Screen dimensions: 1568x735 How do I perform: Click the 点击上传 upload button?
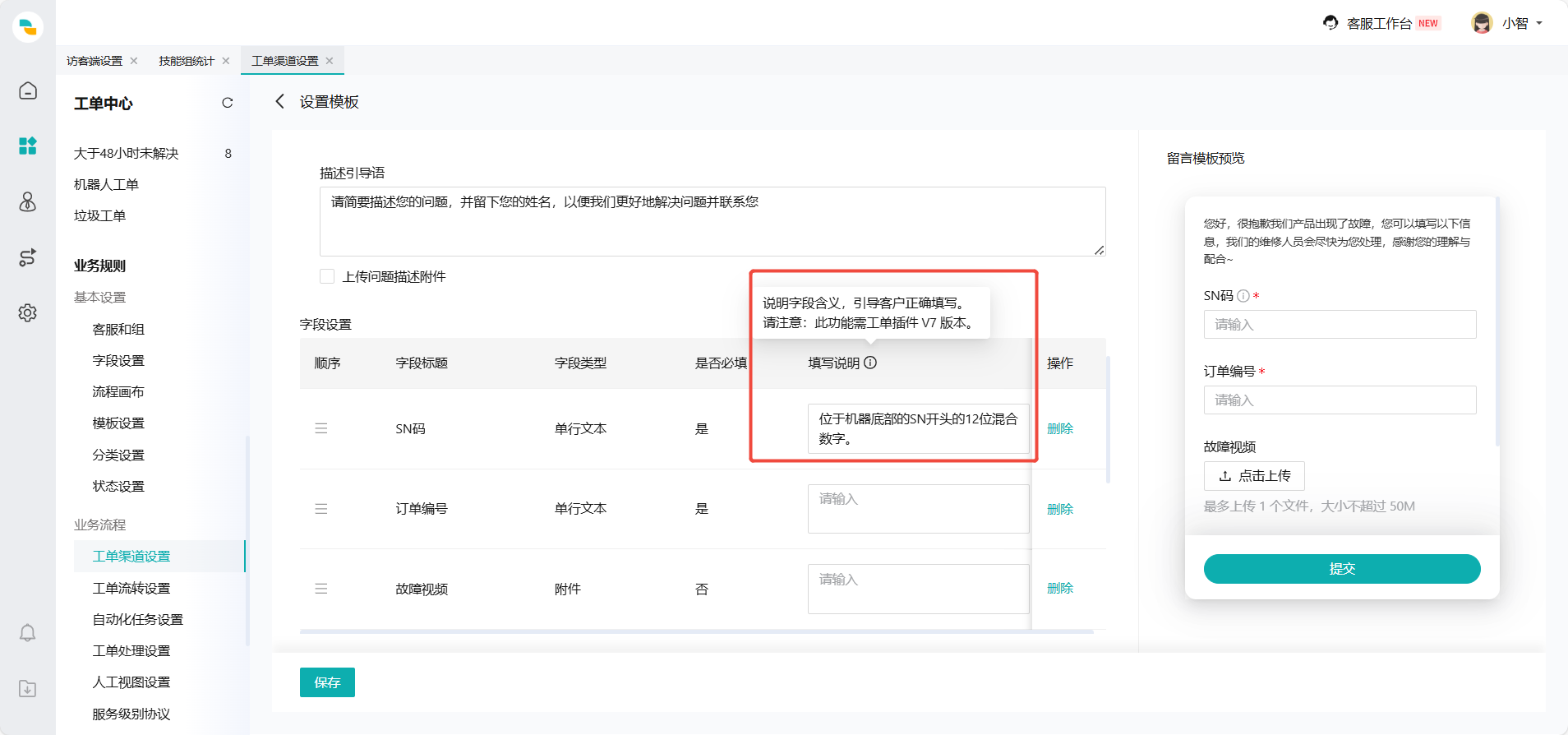pos(1254,476)
